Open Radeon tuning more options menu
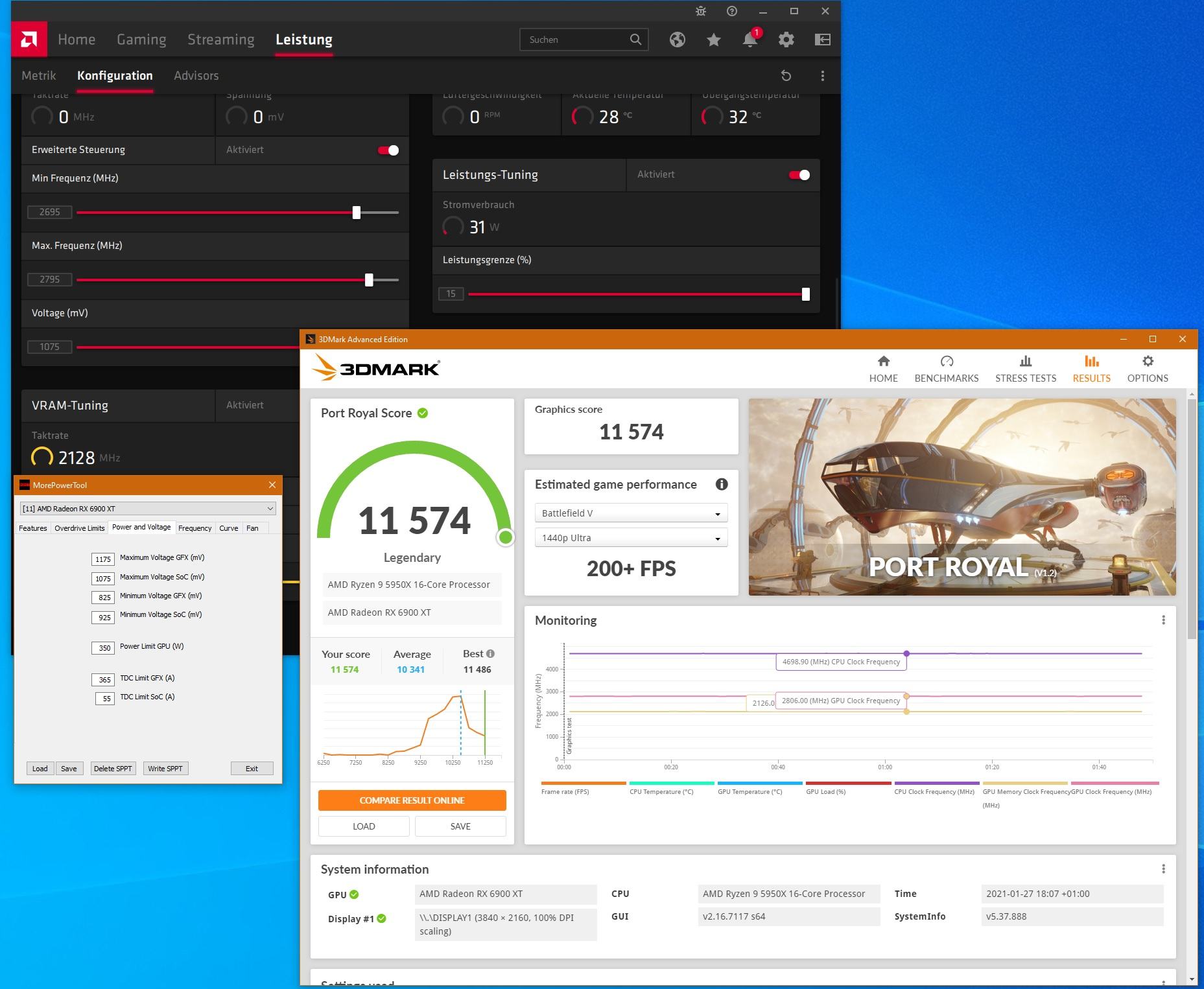 click(x=823, y=76)
